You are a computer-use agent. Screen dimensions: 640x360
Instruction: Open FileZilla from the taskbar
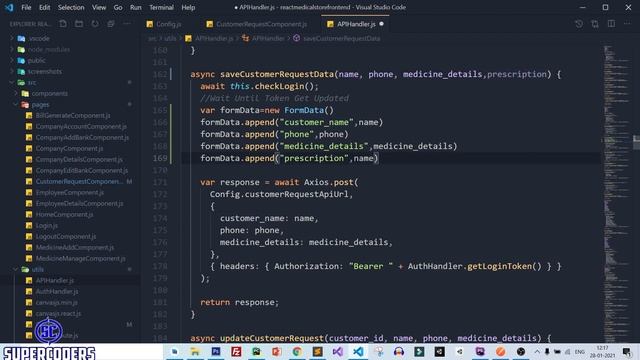pos(236,351)
